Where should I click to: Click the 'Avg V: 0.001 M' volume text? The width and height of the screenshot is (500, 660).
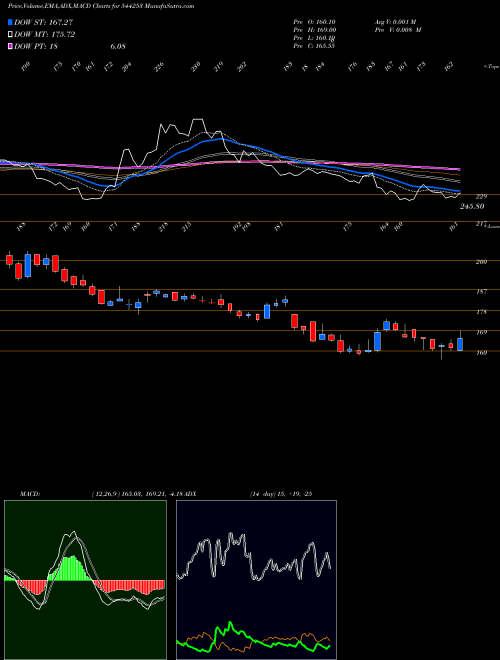pos(394,22)
